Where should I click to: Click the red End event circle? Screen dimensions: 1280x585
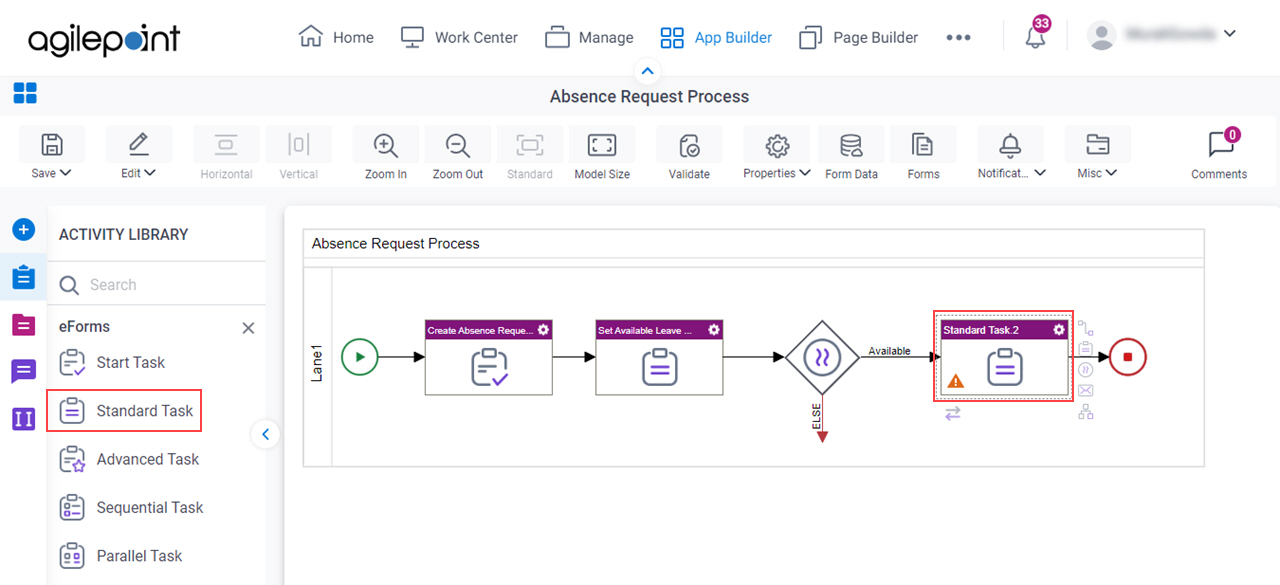coord(1128,356)
